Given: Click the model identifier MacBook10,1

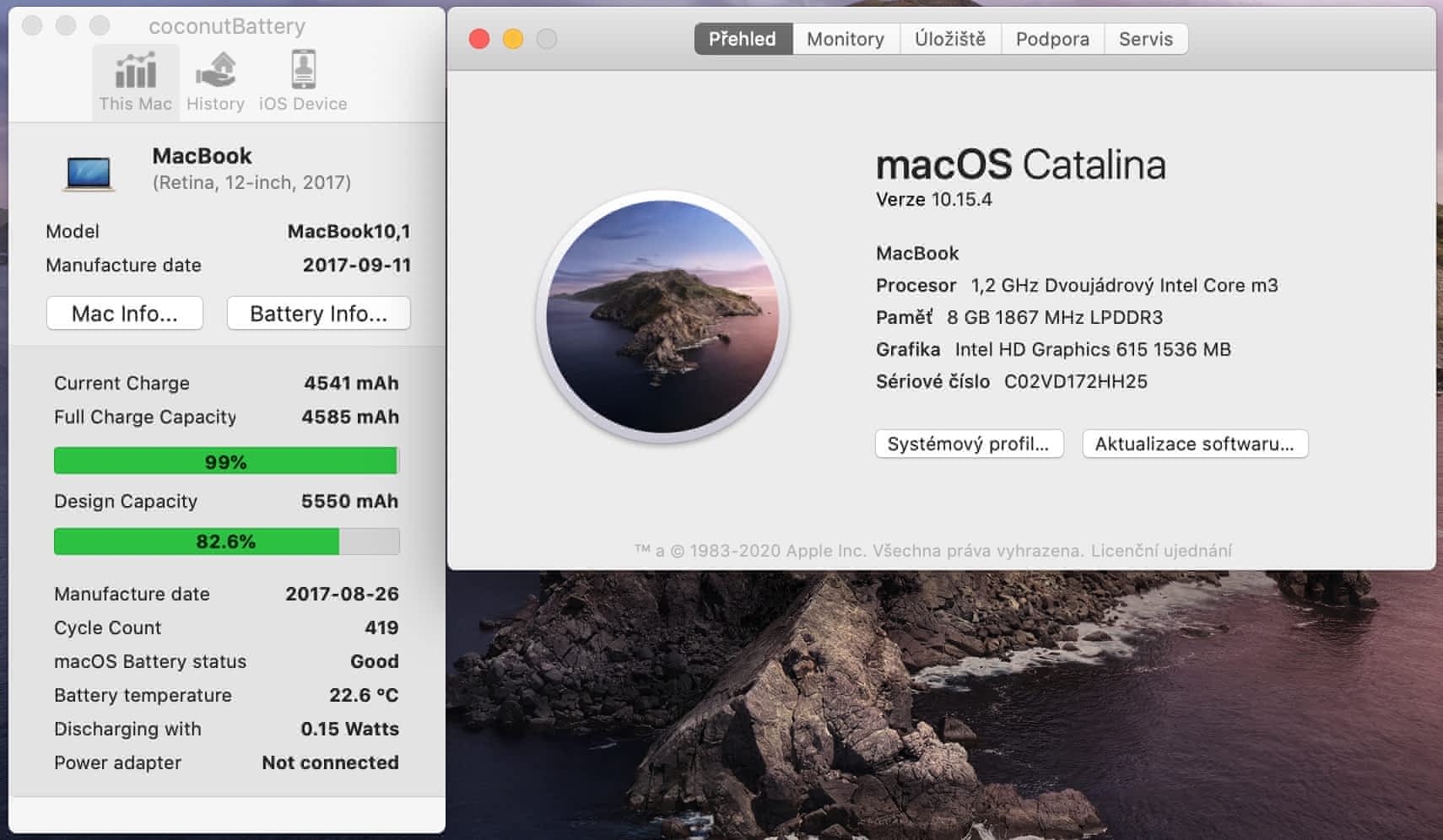Looking at the screenshot, I should [349, 231].
